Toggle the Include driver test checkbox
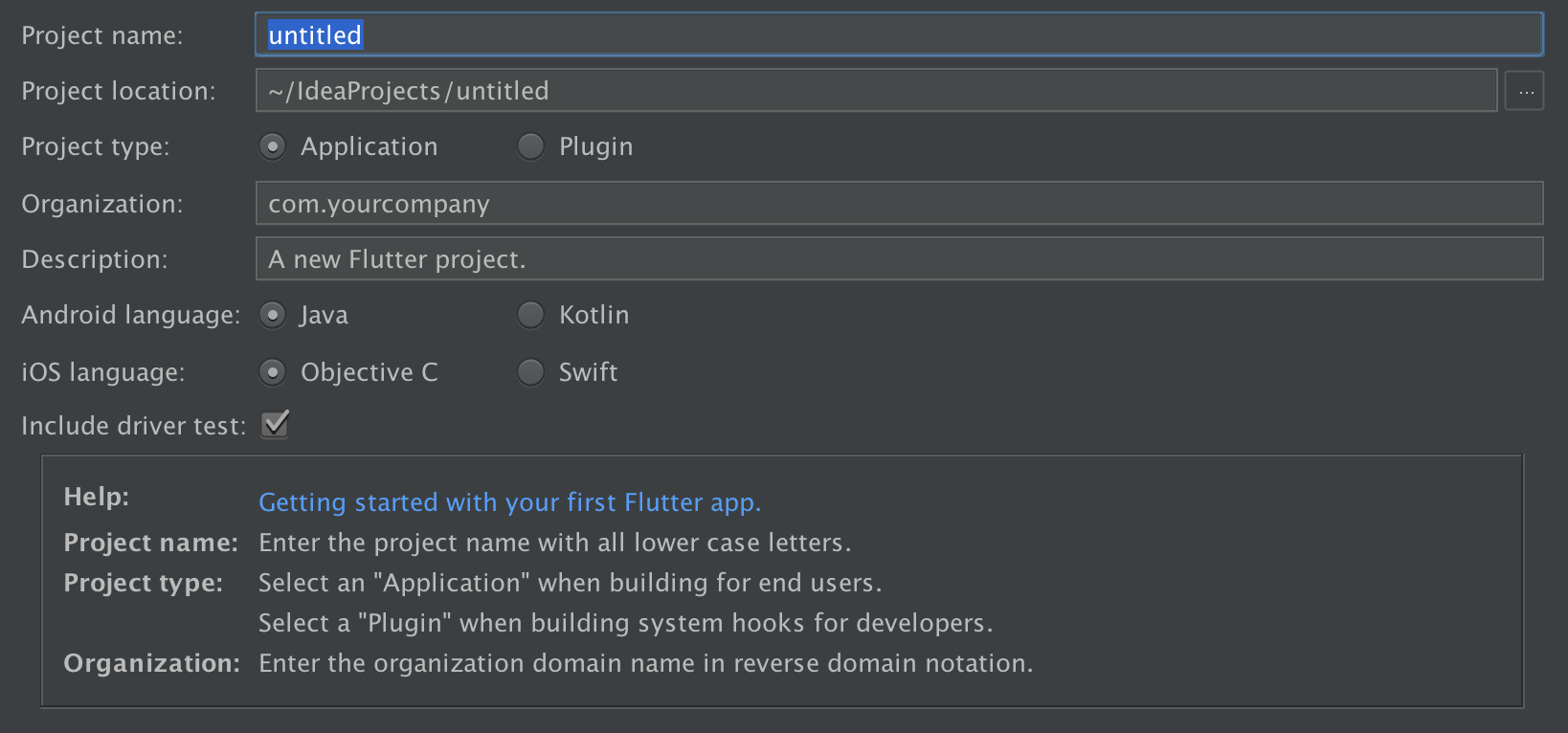Image resolution: width=1568 pixels, height=733 pixels. 276,424
